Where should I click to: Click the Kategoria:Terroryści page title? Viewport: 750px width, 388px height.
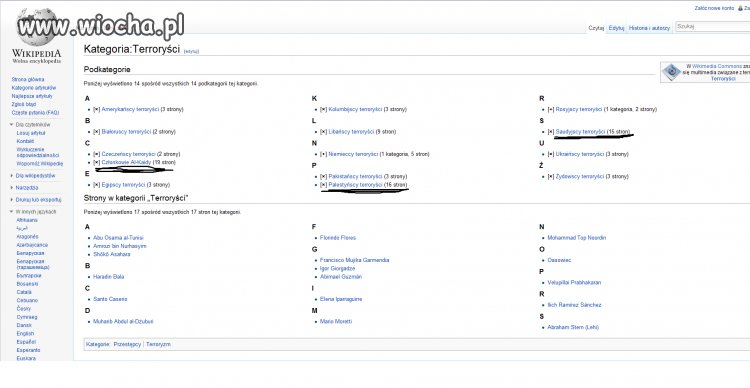point(132,49)
